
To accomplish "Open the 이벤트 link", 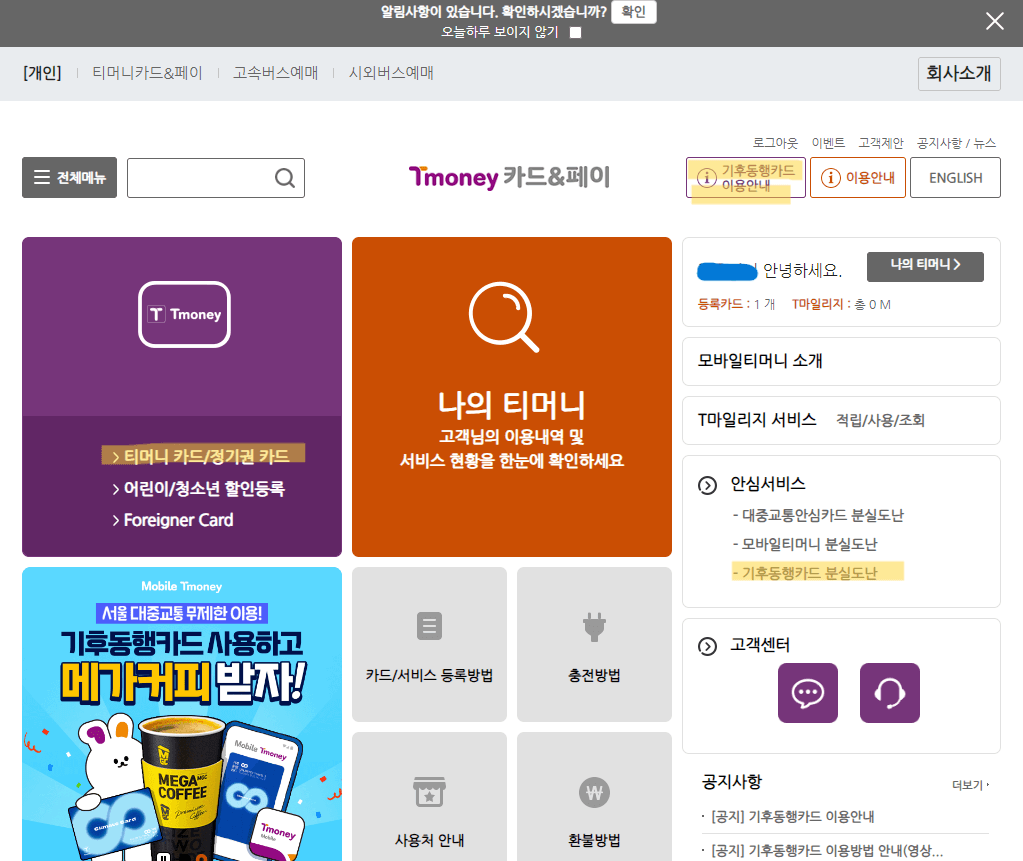I will point(828,143).
